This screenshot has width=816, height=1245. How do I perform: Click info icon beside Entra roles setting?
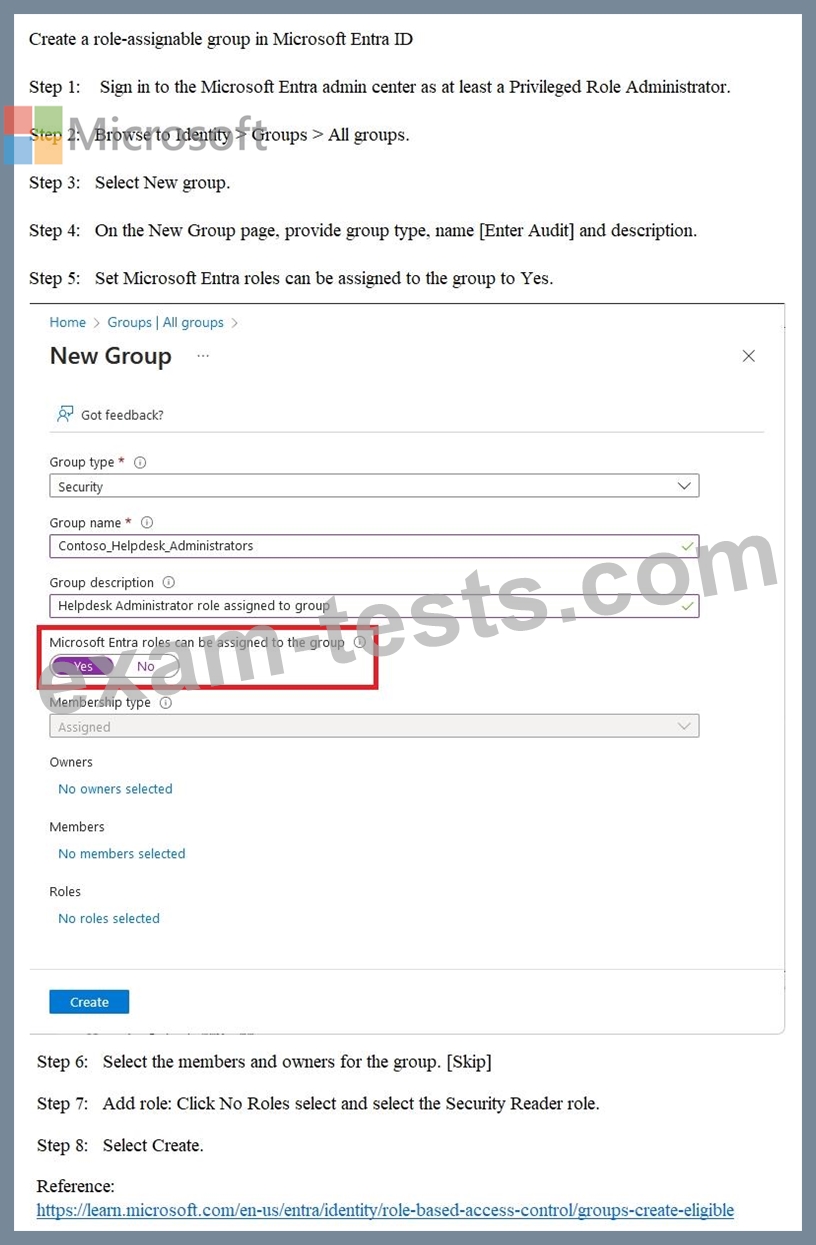pyautogui.click(x=359, y=643)
